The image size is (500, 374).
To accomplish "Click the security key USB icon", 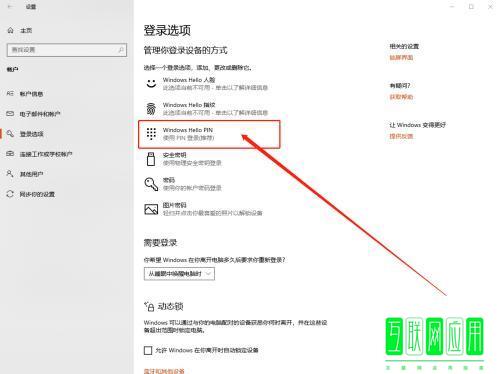I will [x=151, y=159].
